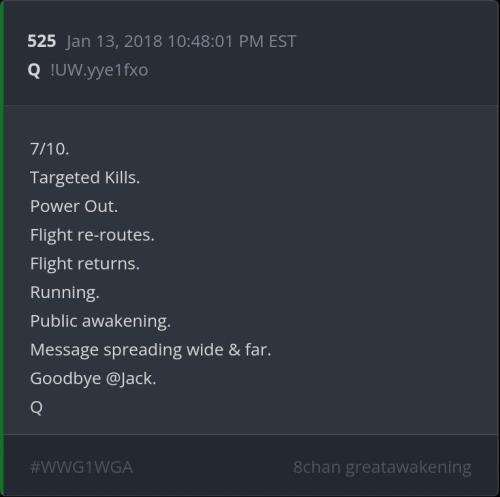500x497 pixels.
Task: Click the post number 525
Action: coord(42,41)
